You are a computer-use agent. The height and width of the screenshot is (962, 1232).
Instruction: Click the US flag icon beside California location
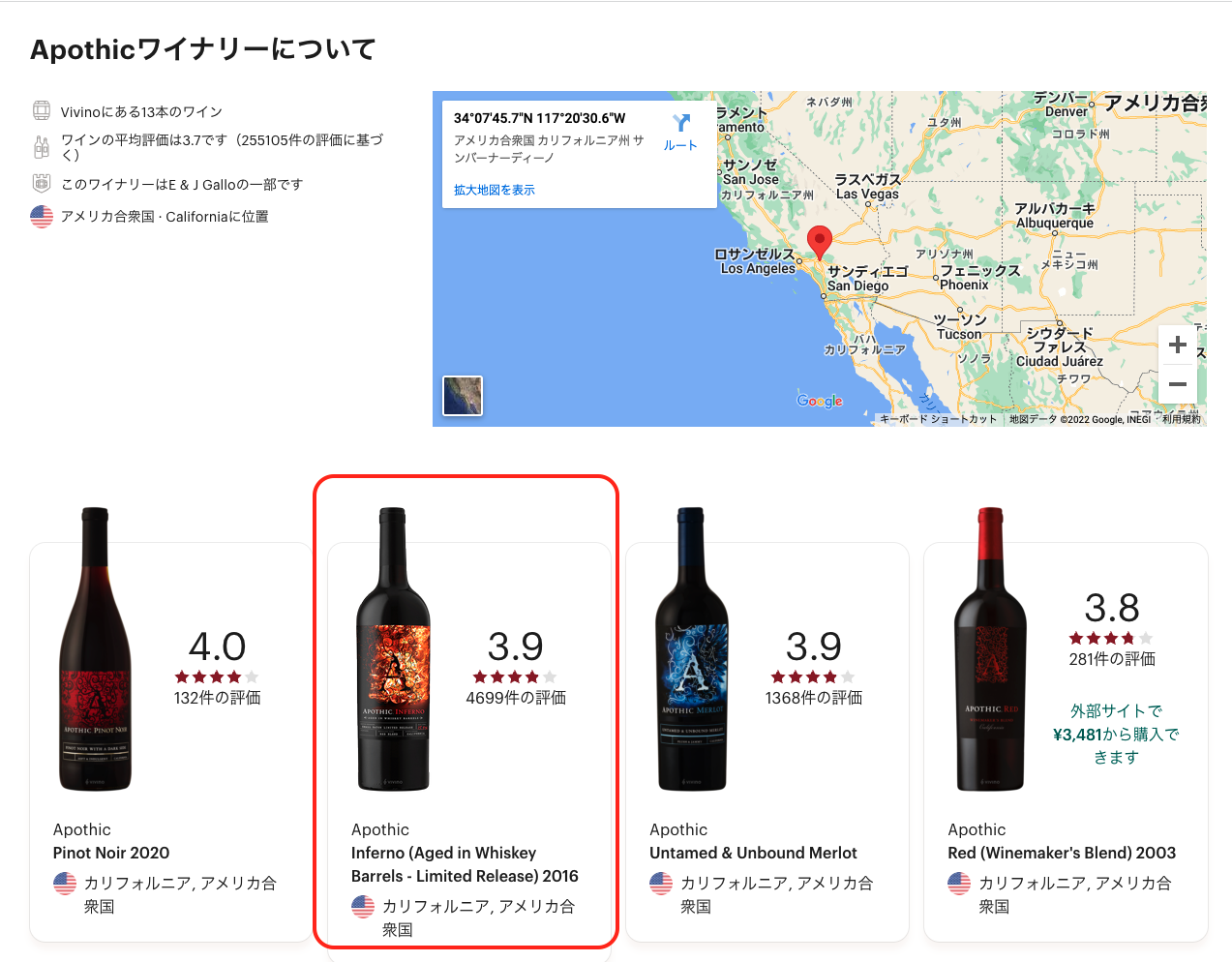coord(42,216)
